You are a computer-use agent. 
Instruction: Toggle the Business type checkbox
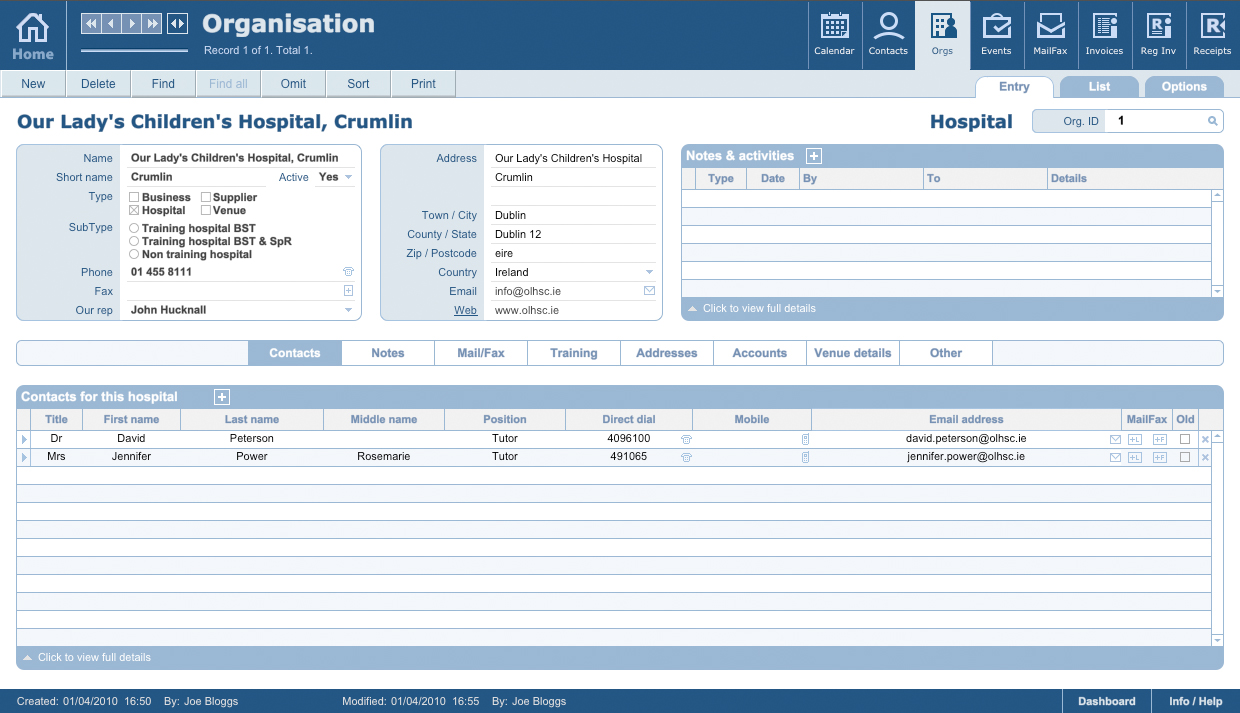[x=134, y=198]
